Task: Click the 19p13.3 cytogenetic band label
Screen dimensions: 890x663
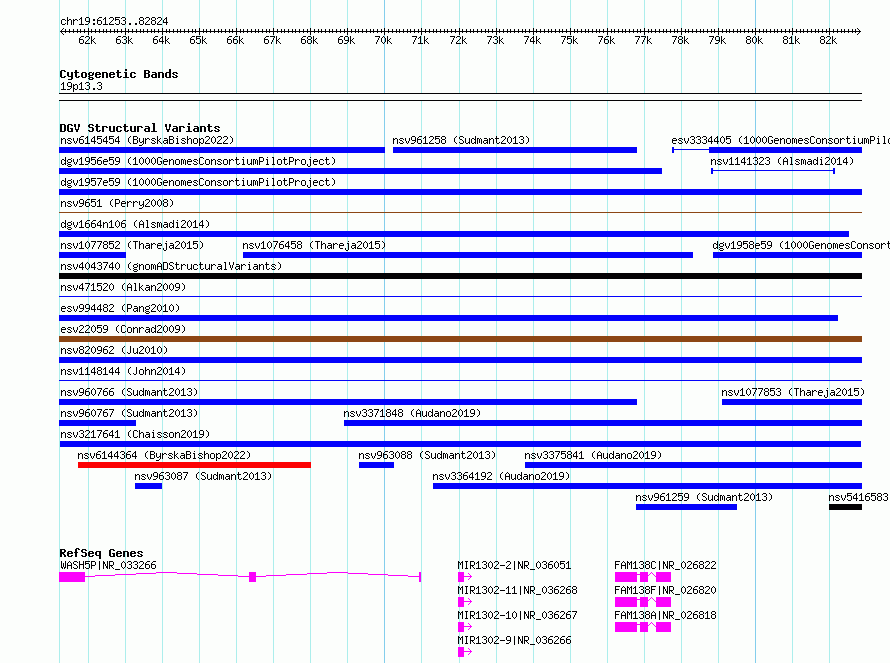Action: 81,86
